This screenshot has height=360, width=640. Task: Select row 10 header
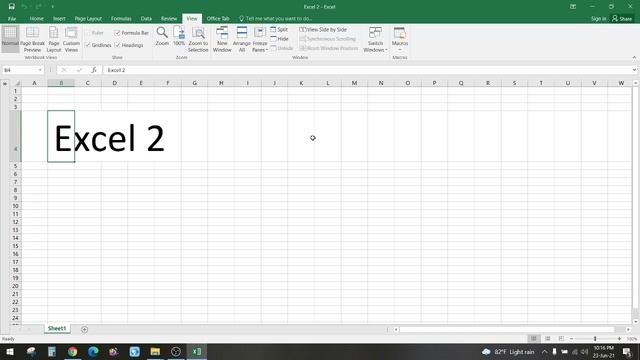click(x=16, y=206)
